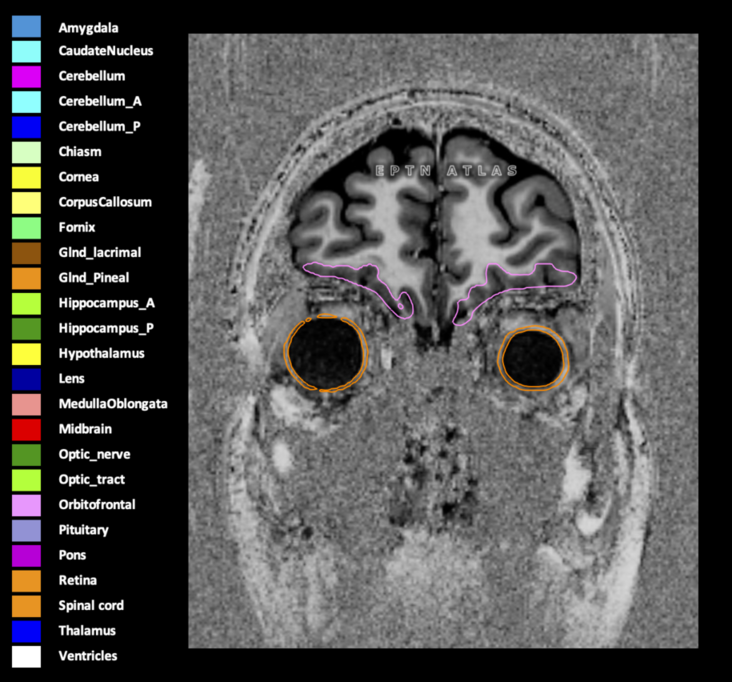This screenshot has height=682, width=732.
Task: Click the "CorpusCallosum" label
Action: (x=105, y=202)
